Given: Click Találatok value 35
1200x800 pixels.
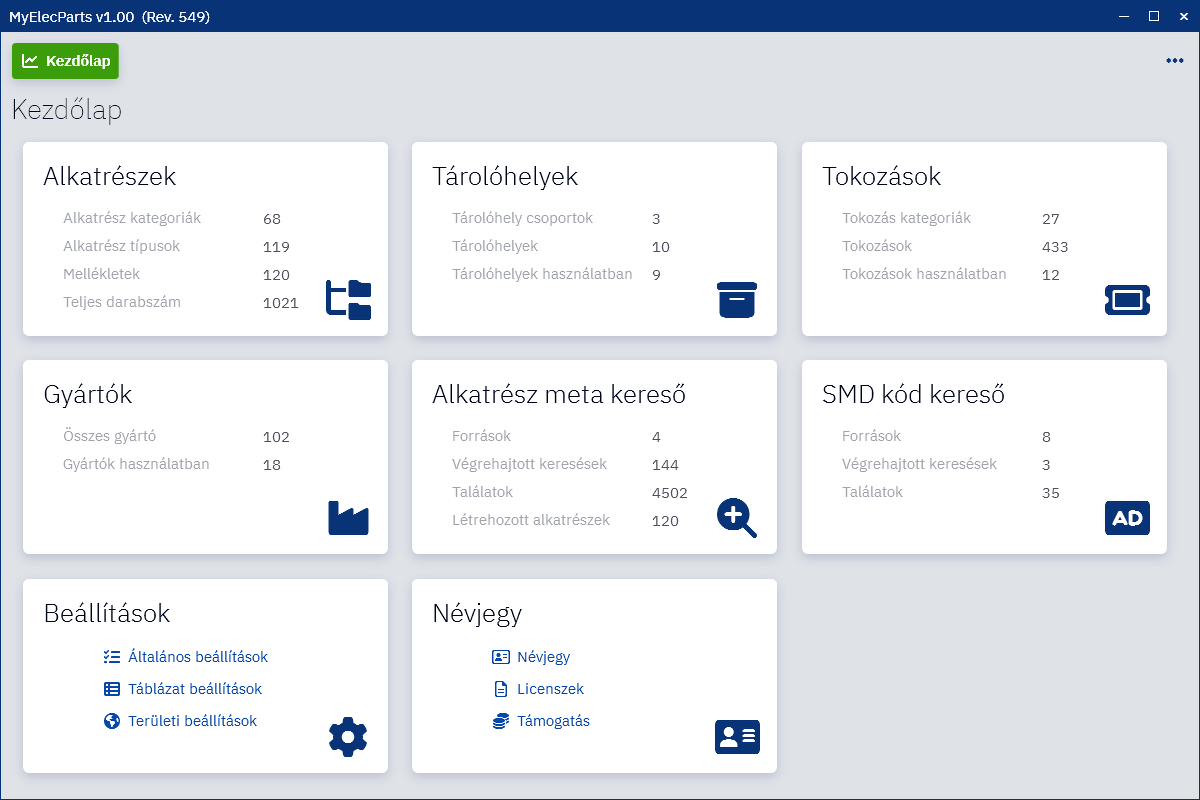Looking at the screenshot, I should [1051, 493].
